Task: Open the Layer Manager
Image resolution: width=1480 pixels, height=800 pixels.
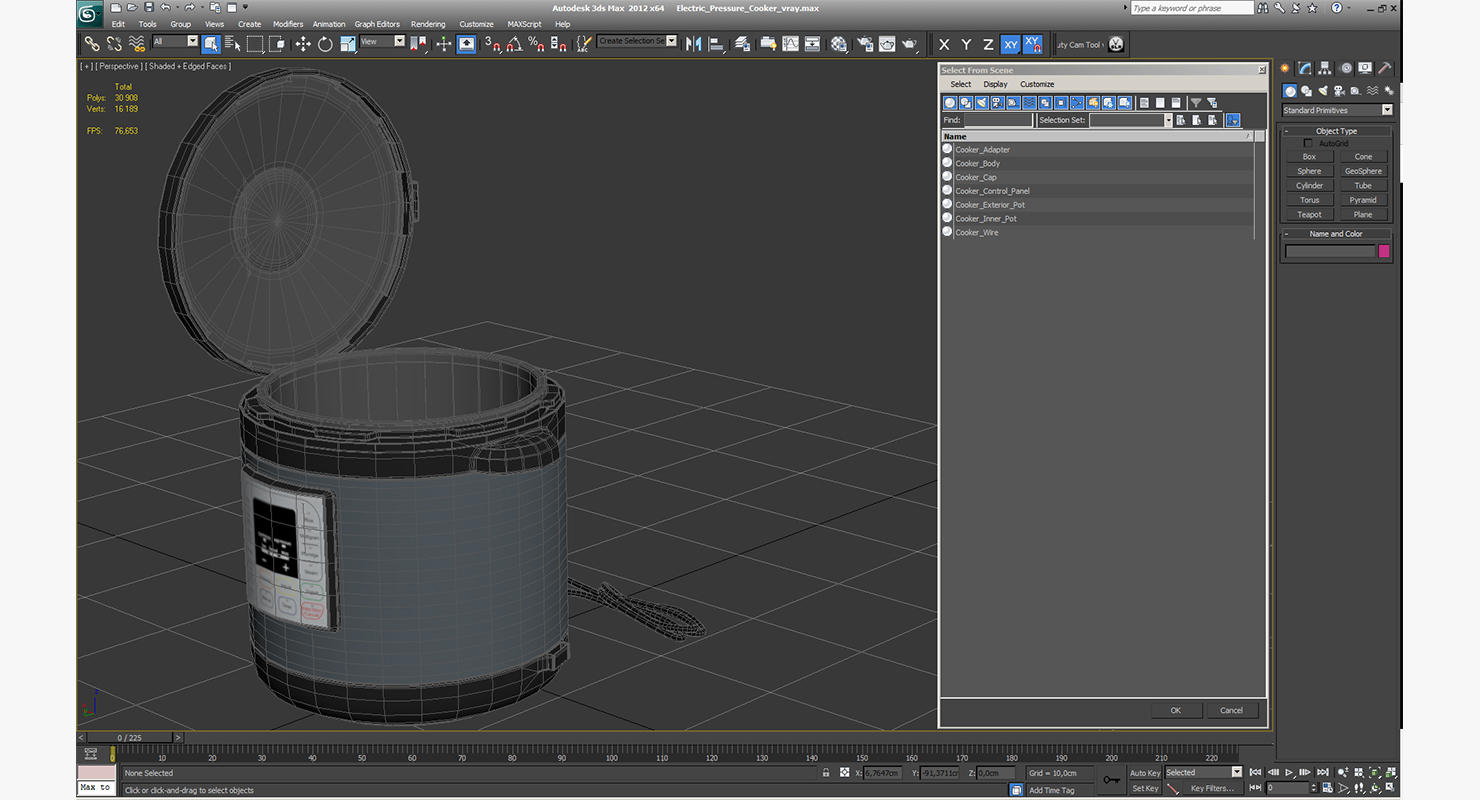Action: [742, 44]
